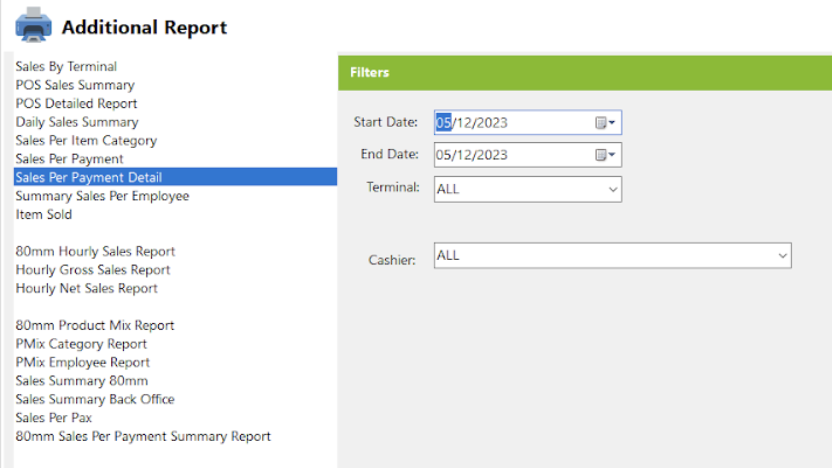Viewport: 832px width, 468px height.
Task: Select Summary Sales Per Employee
Action: (102, 196)
